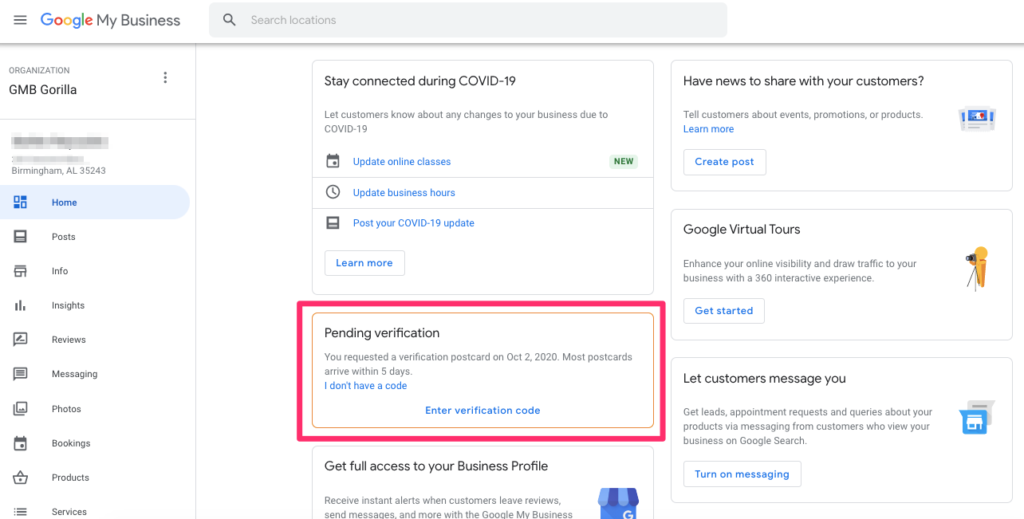1024x519 pixels.
Task: Click the Reviews sidebar icon
Action: (20, 339)
